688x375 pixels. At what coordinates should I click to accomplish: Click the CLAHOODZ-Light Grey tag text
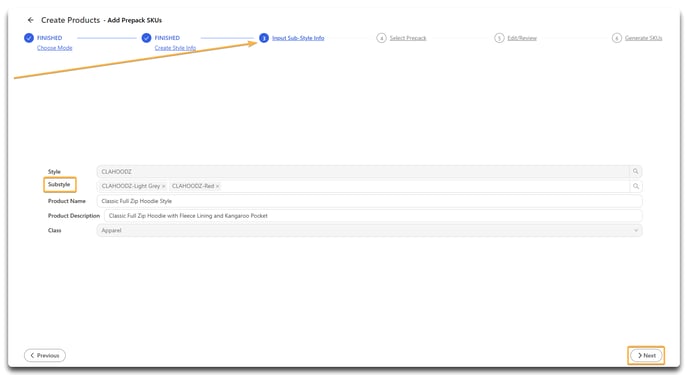coord(131,186)
